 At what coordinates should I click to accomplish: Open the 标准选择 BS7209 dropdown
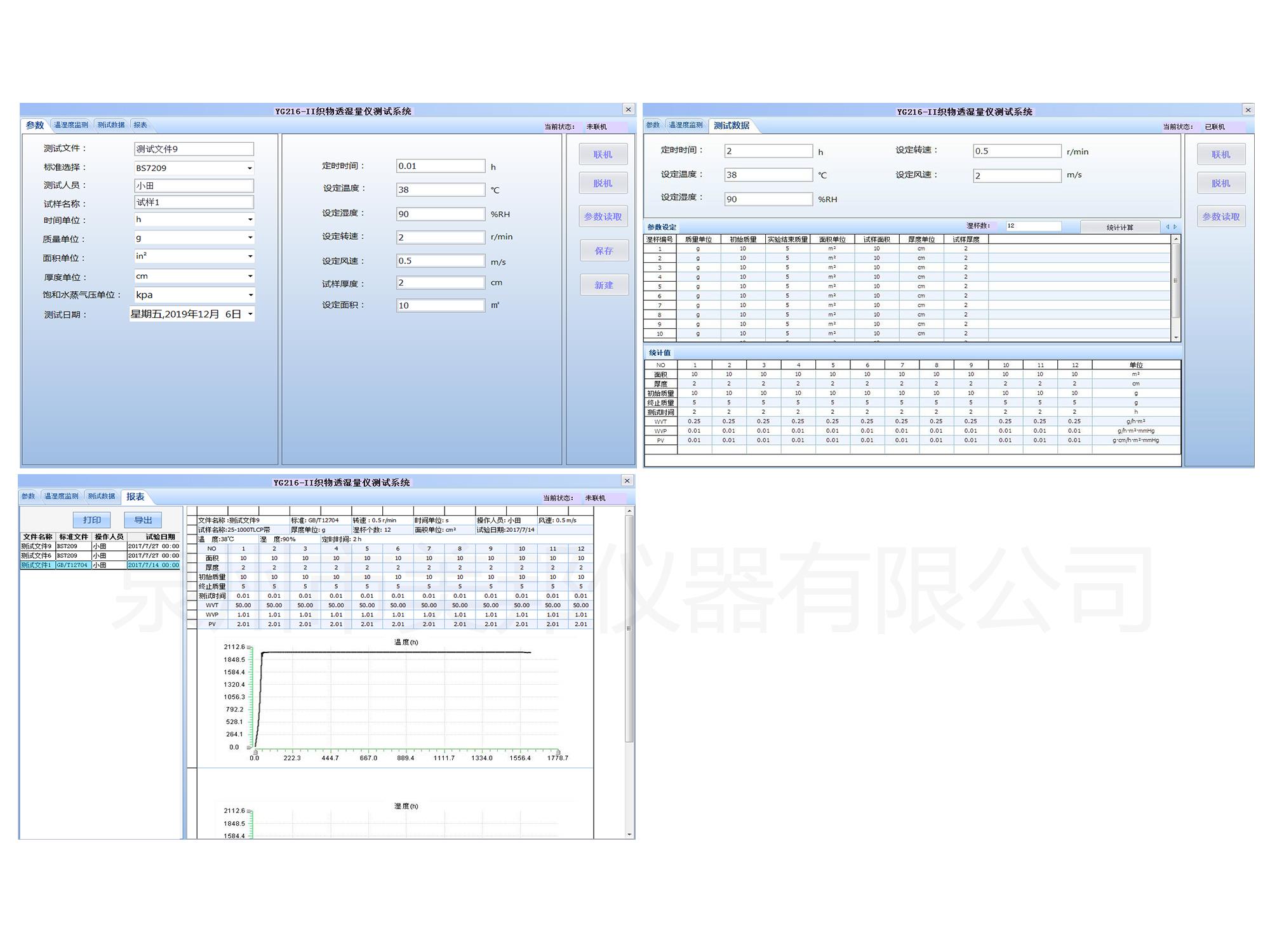click(250, 168)
